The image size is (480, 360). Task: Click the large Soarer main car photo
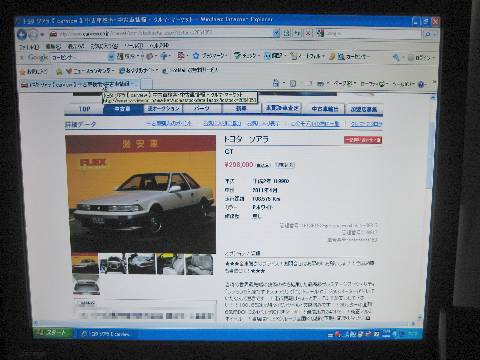coord(141,194)
